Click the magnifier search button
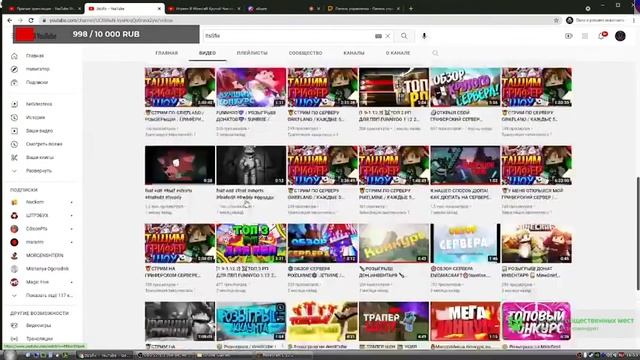640x360 pixels. point(404,36)
